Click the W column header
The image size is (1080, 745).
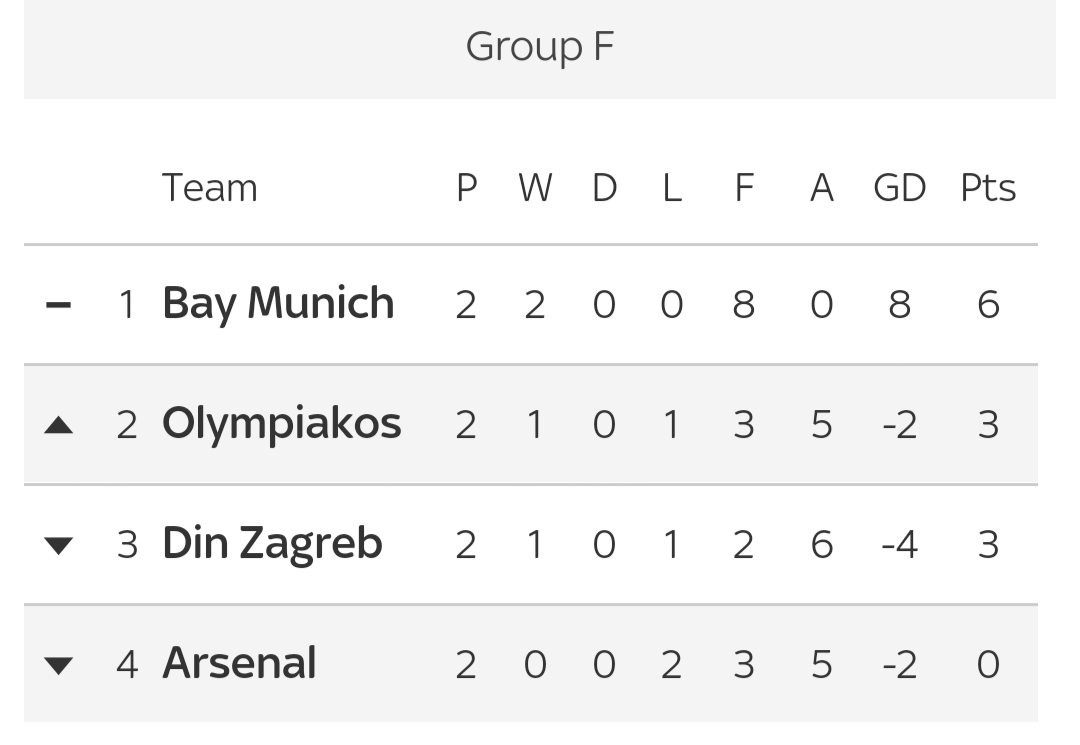[x=535, y=188]
